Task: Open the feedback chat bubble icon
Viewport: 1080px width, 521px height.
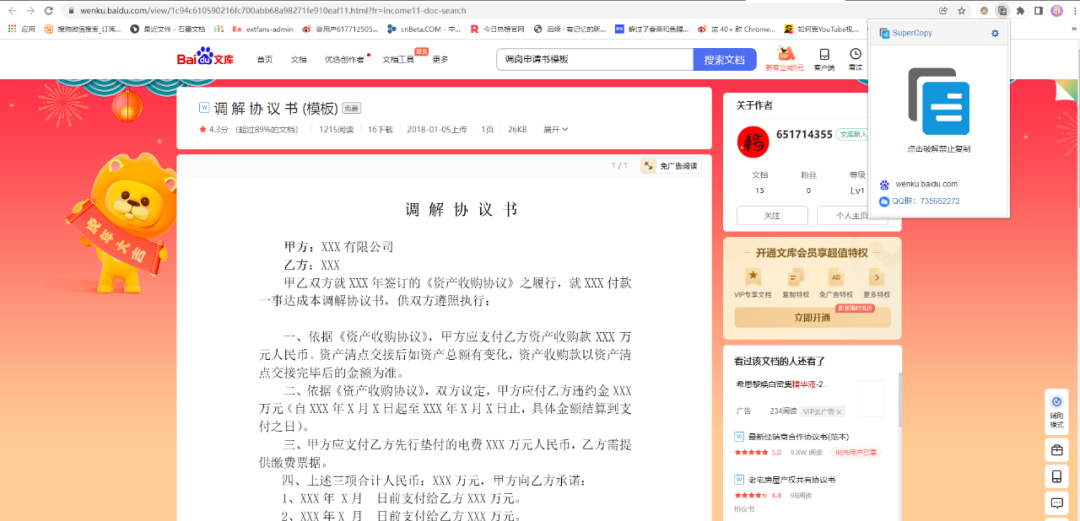Action: tap(1056, 501)
